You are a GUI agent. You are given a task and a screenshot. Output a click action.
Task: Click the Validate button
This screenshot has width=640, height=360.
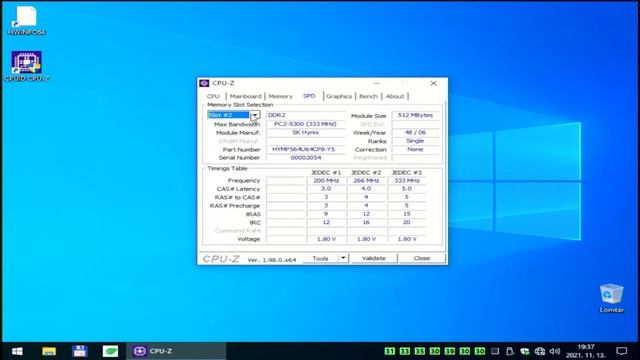click(373, 258)
